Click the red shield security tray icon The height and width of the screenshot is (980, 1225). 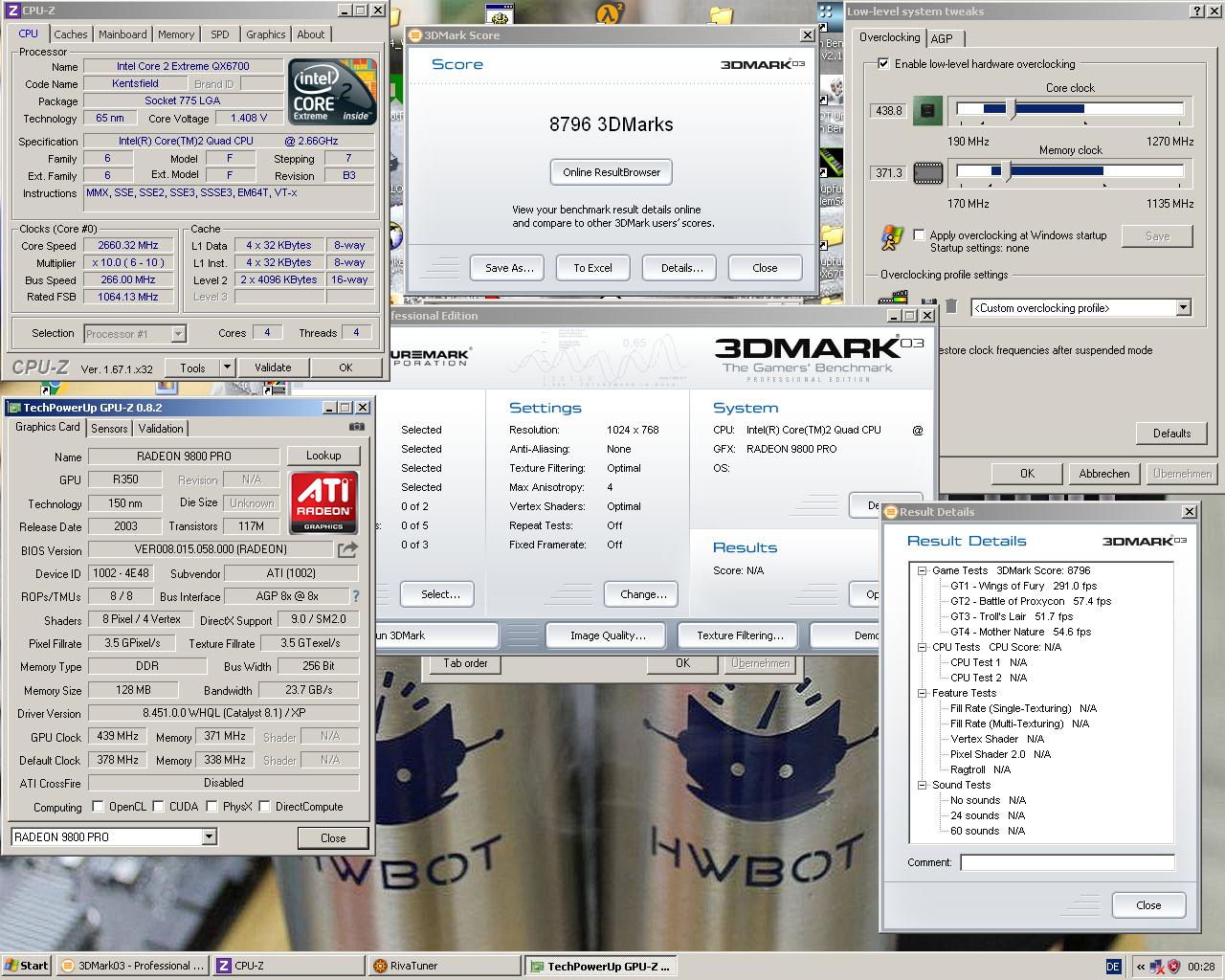point(1174,967)
